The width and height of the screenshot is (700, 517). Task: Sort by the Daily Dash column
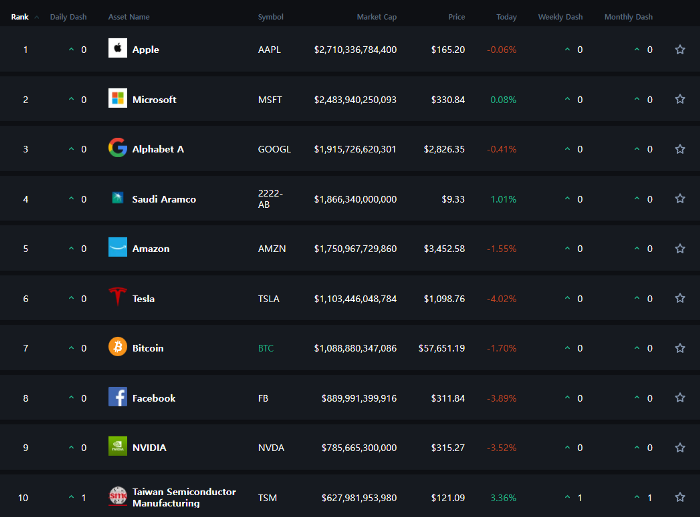coord(68,17)
